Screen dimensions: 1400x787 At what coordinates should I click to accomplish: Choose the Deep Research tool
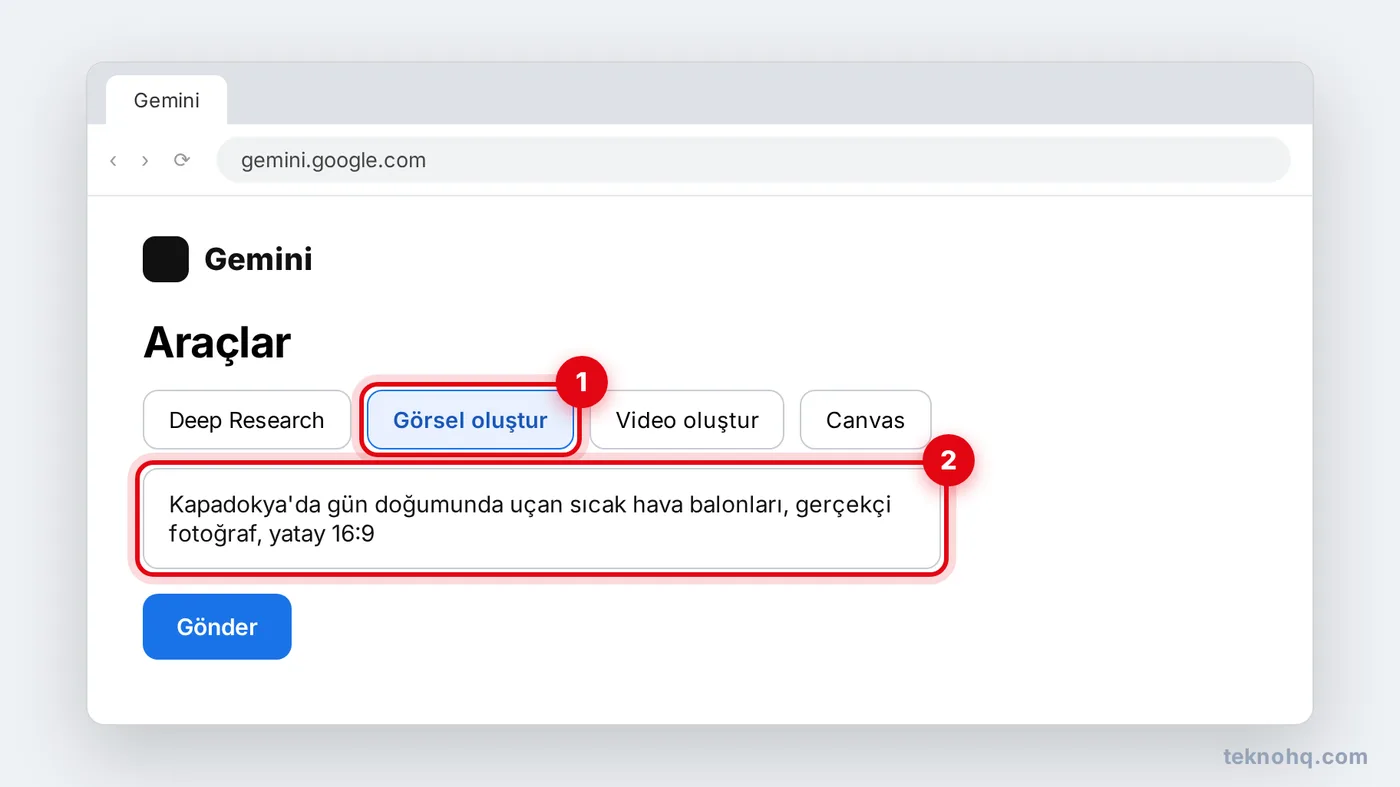point(247,420)
